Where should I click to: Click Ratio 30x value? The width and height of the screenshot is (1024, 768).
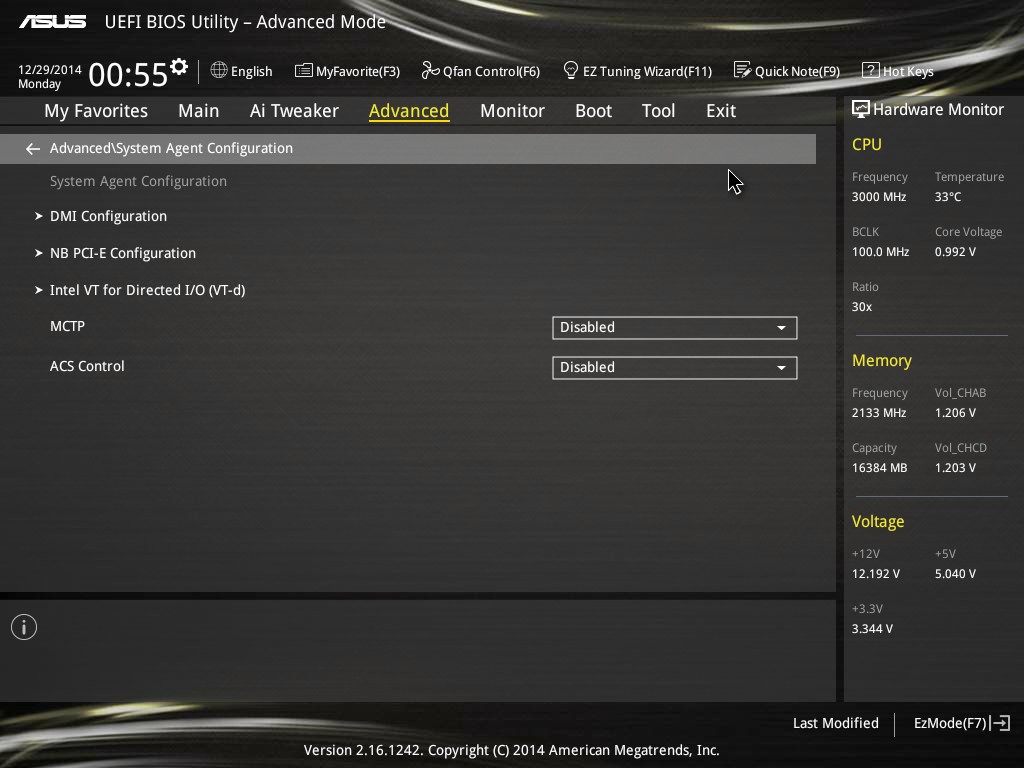click(861, 306)
